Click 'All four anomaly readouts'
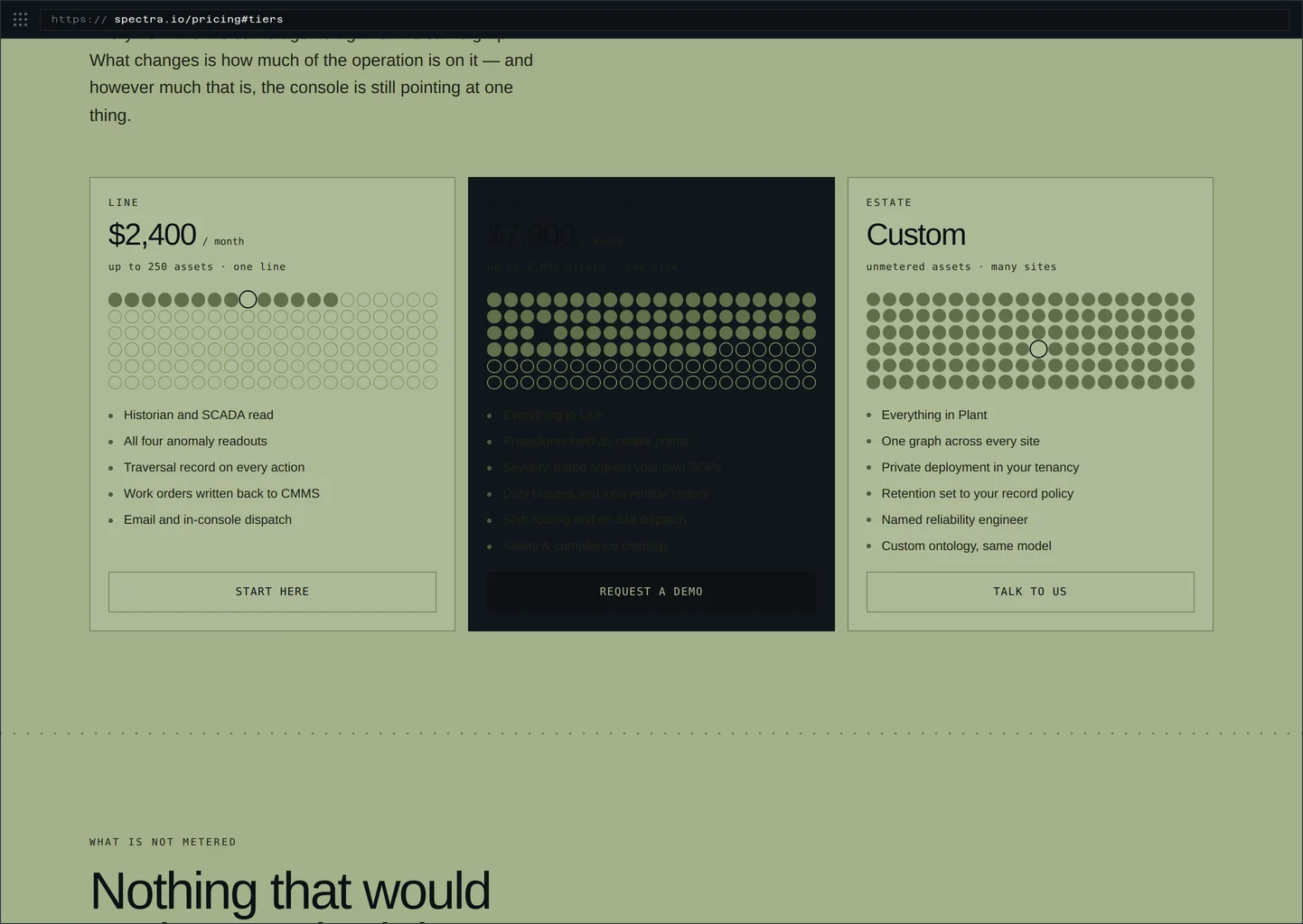The height and width of the screenshot is (924, 1303). click(x=195, y=442)
